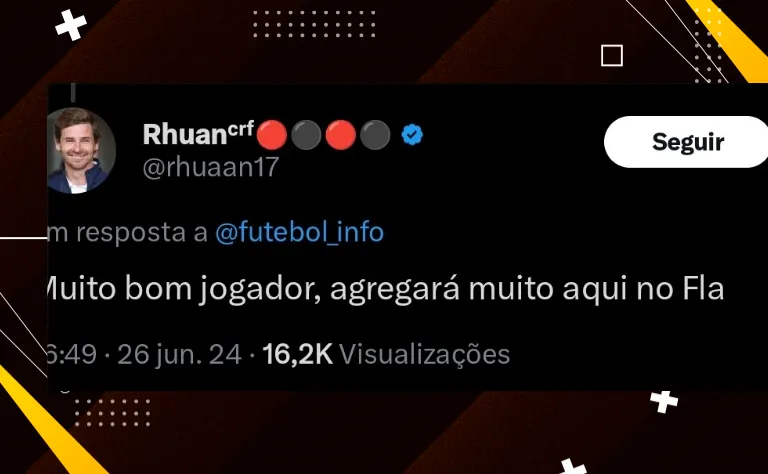This screenshot has width=768, height=474.
Task: Click the first red circle emoji
Action: pyautogui.click(x=272, y=135)
